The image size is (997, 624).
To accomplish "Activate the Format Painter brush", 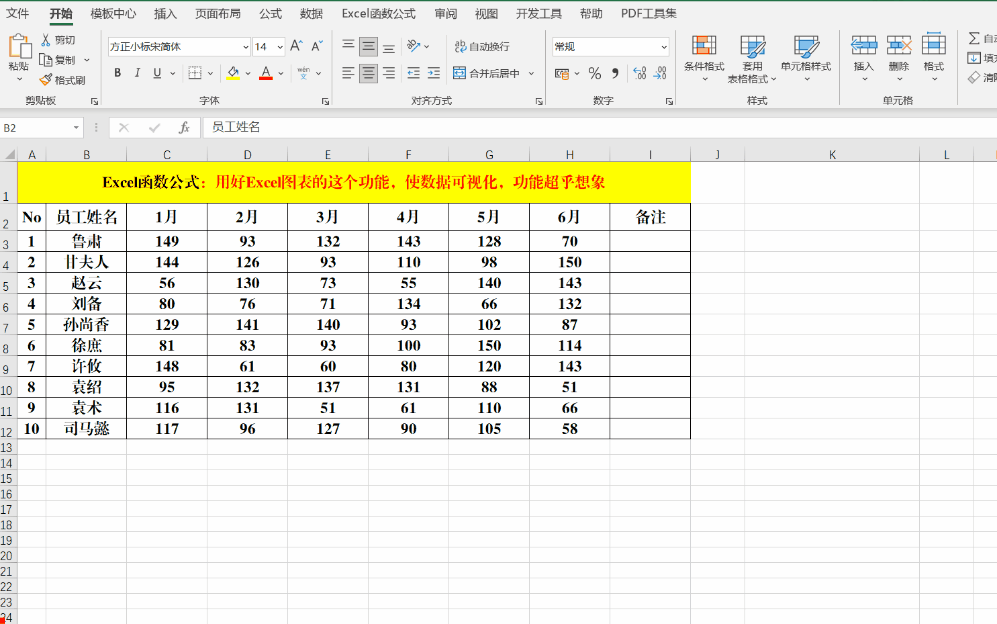I will (x=46, y=80).
